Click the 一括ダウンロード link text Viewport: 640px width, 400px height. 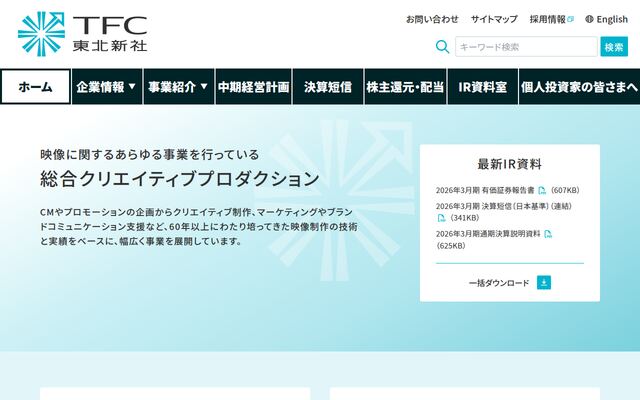(x=499, y=283)
